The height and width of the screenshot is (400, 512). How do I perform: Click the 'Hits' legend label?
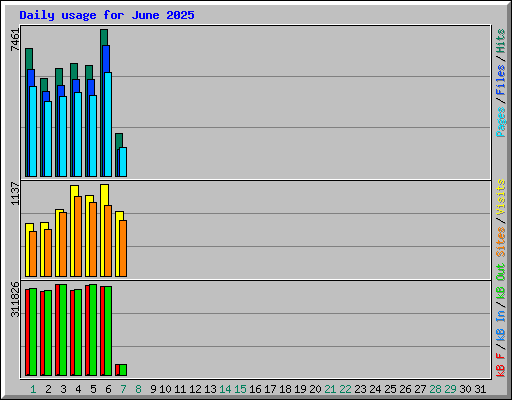501,41
